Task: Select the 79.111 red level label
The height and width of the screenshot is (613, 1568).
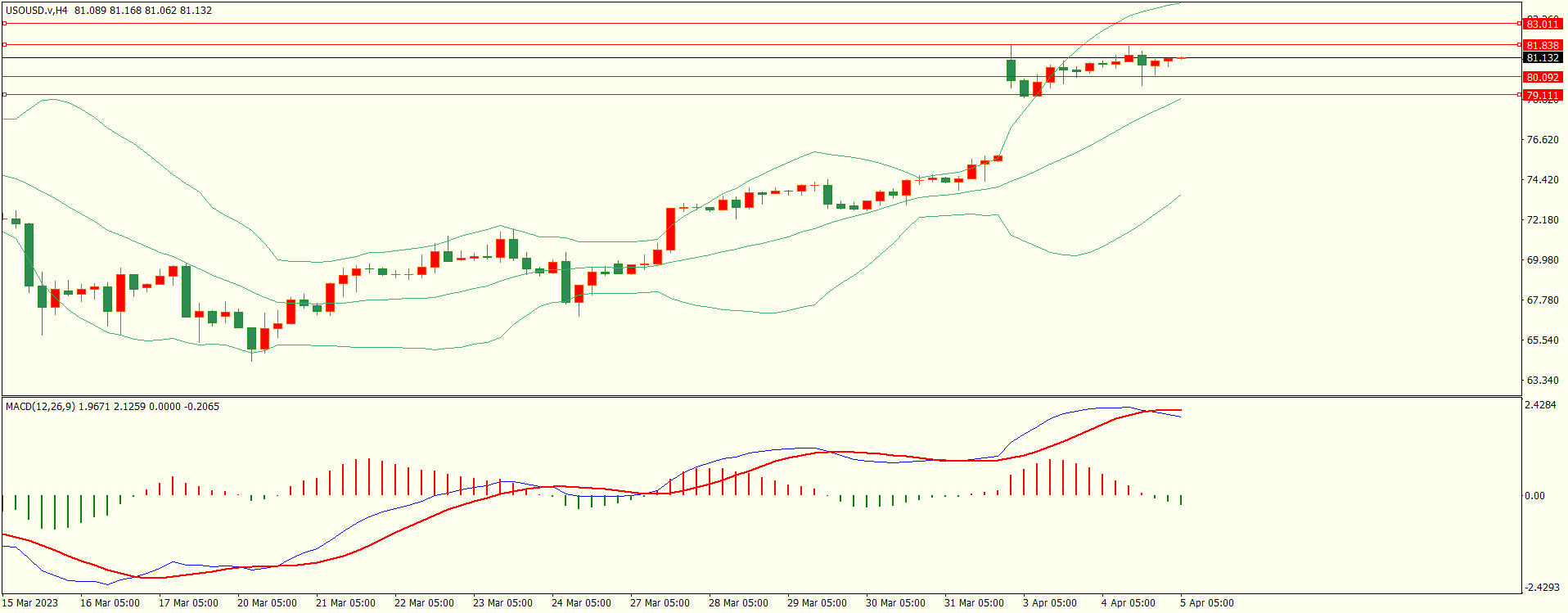Action: (x=1542, y=96)
